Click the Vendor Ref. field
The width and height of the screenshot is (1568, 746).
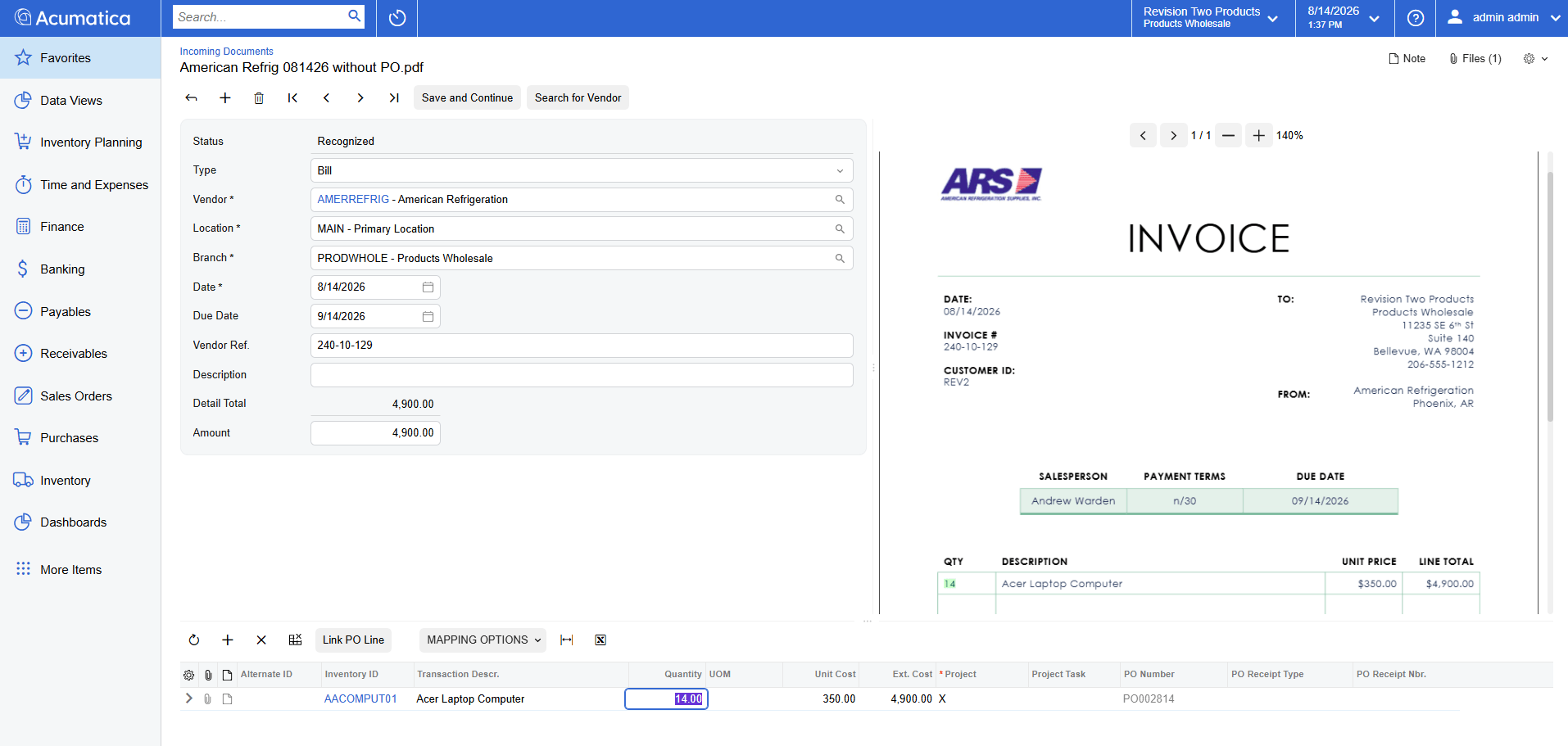point(582,346)
